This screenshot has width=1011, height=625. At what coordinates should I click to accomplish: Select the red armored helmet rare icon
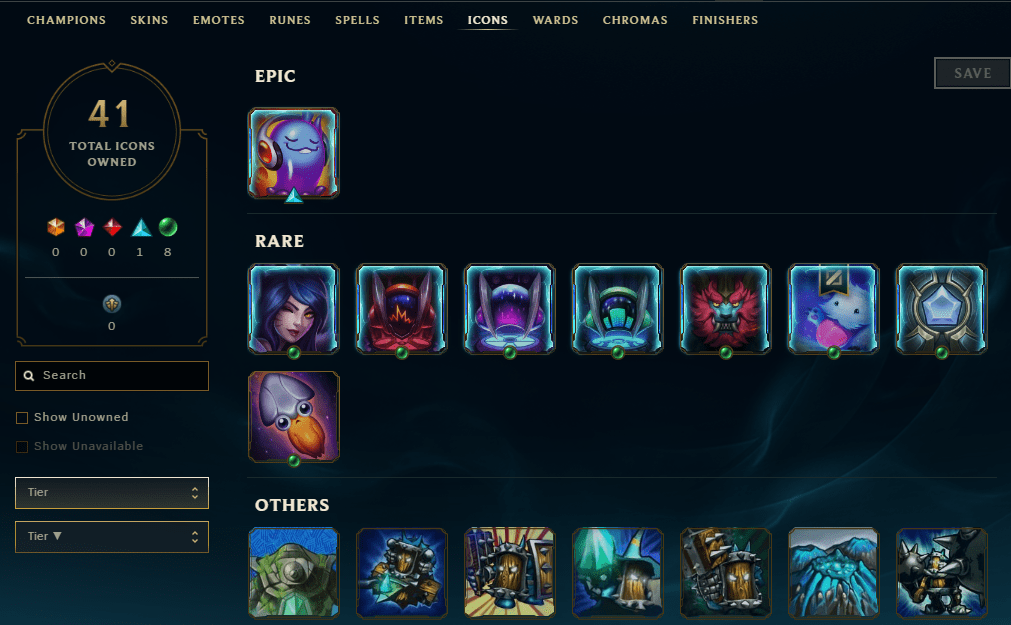coord(402,308)
